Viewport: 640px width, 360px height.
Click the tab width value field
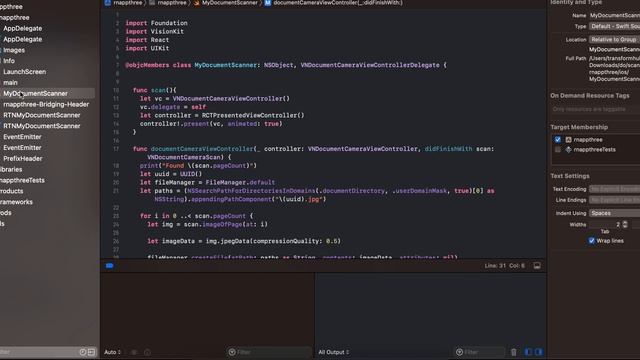pyautogui.click(x=605, y=224)
